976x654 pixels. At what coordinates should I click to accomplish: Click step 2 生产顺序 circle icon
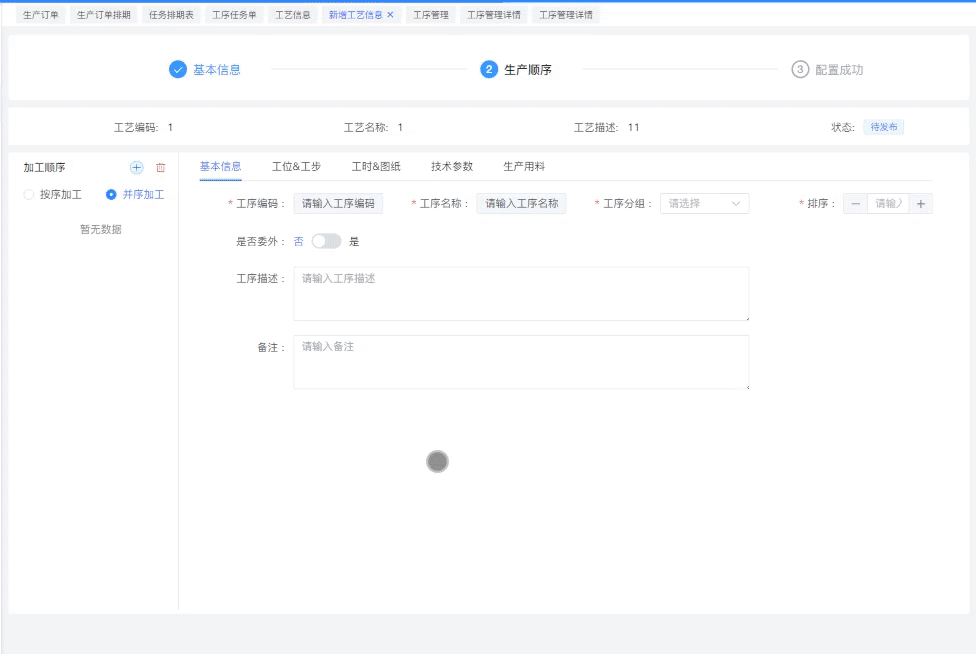pyautogui.click(x=489, y=69)
